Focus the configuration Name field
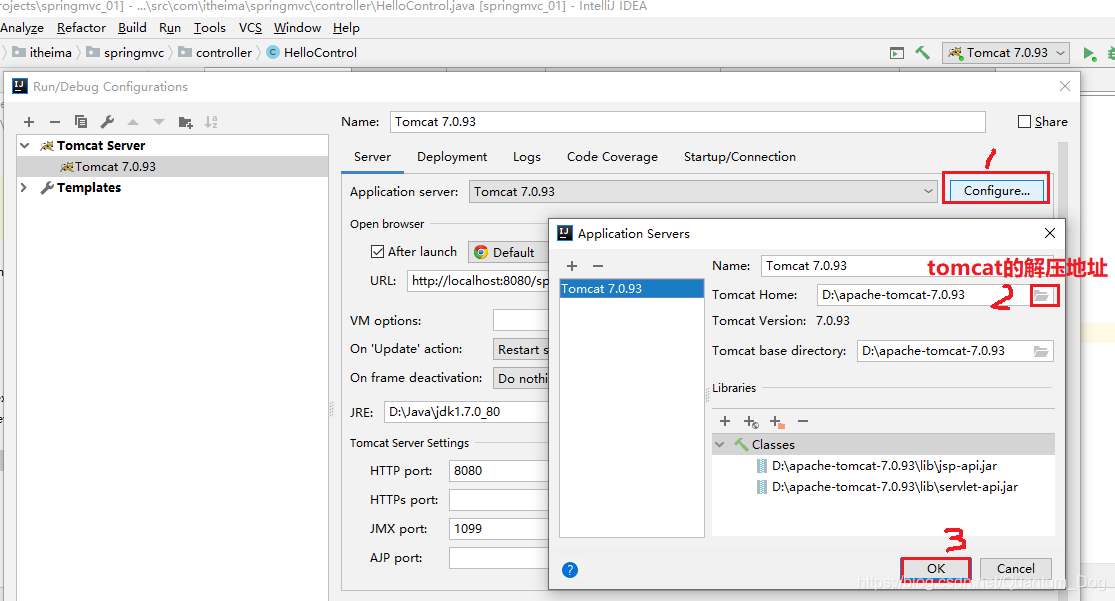Image resolution: width=1115 pixels, height=601 pixels. click(x=688, y=122)
